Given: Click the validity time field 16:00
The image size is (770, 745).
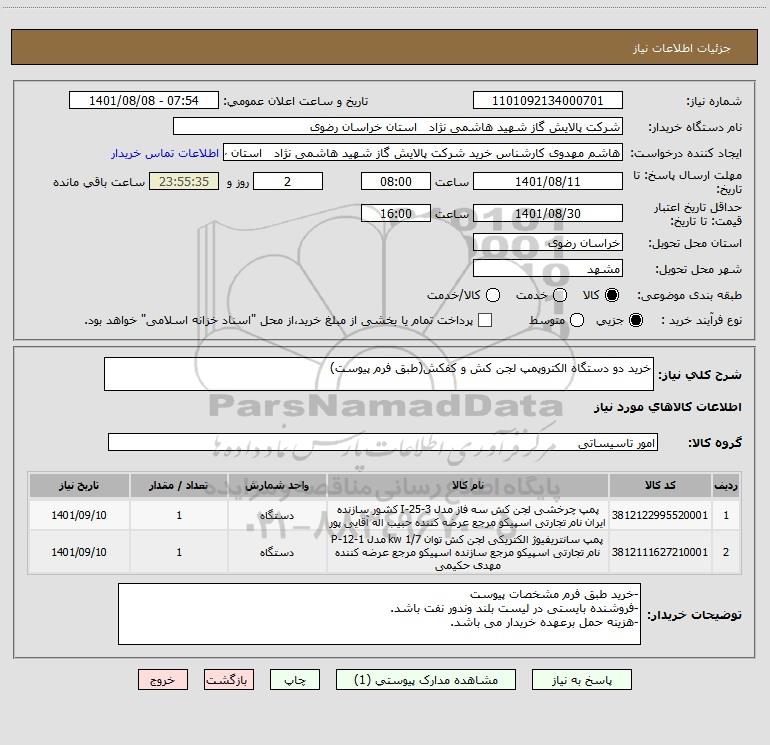Looking at the screenshot, I should coord(396,213).
